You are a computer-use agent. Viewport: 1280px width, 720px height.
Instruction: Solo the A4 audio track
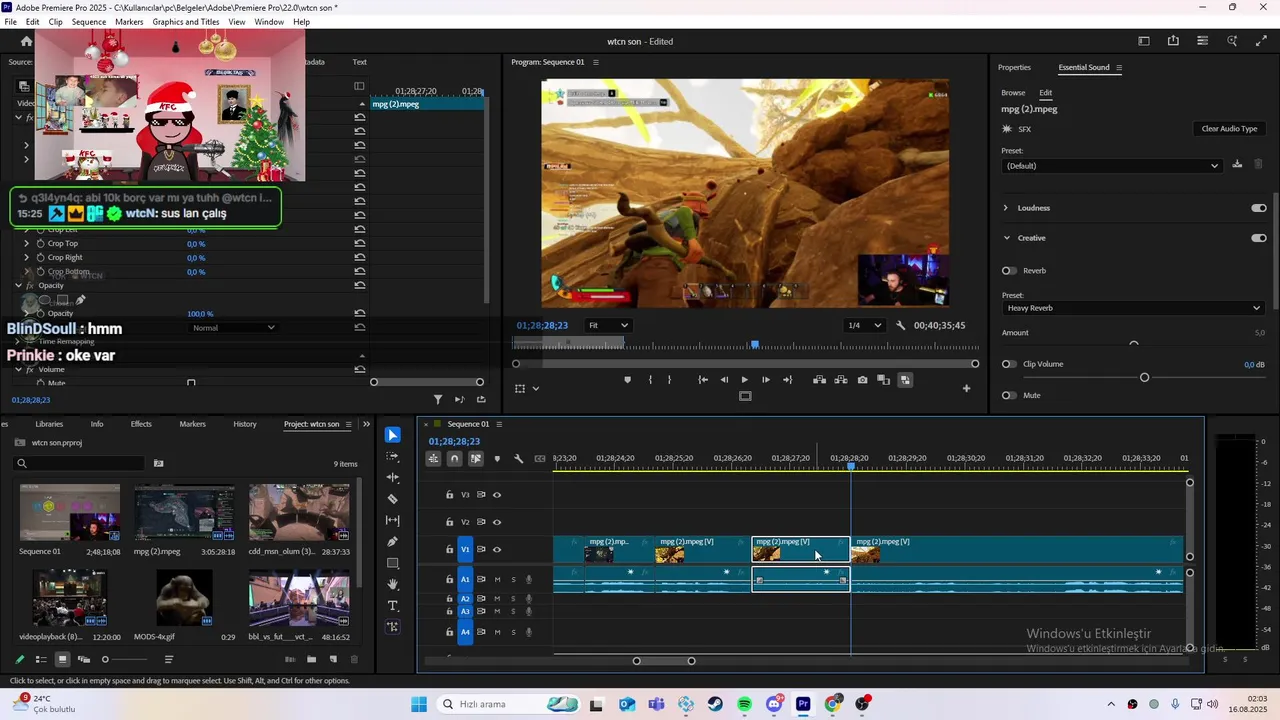[514, 632]
